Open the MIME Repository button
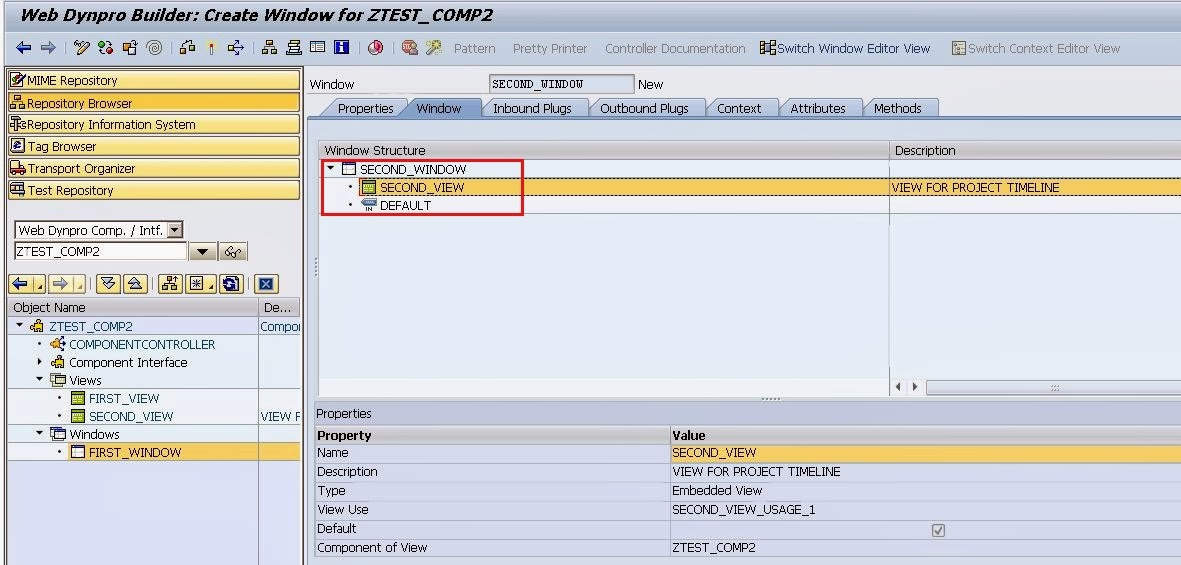Image resolution: width=1181 pixels, height=565 pixels. pyautogui.click(x=154, y=81)
